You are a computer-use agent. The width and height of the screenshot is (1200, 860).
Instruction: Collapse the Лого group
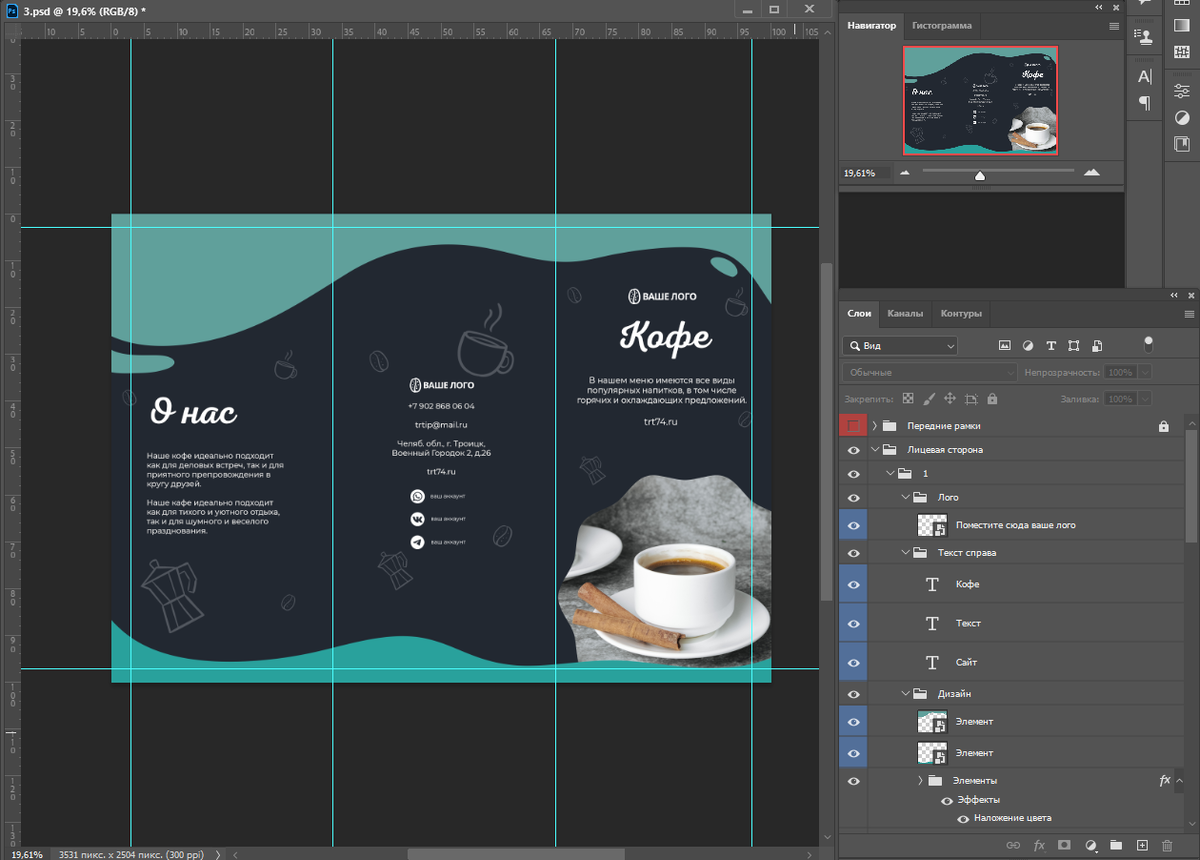point(906,497)
